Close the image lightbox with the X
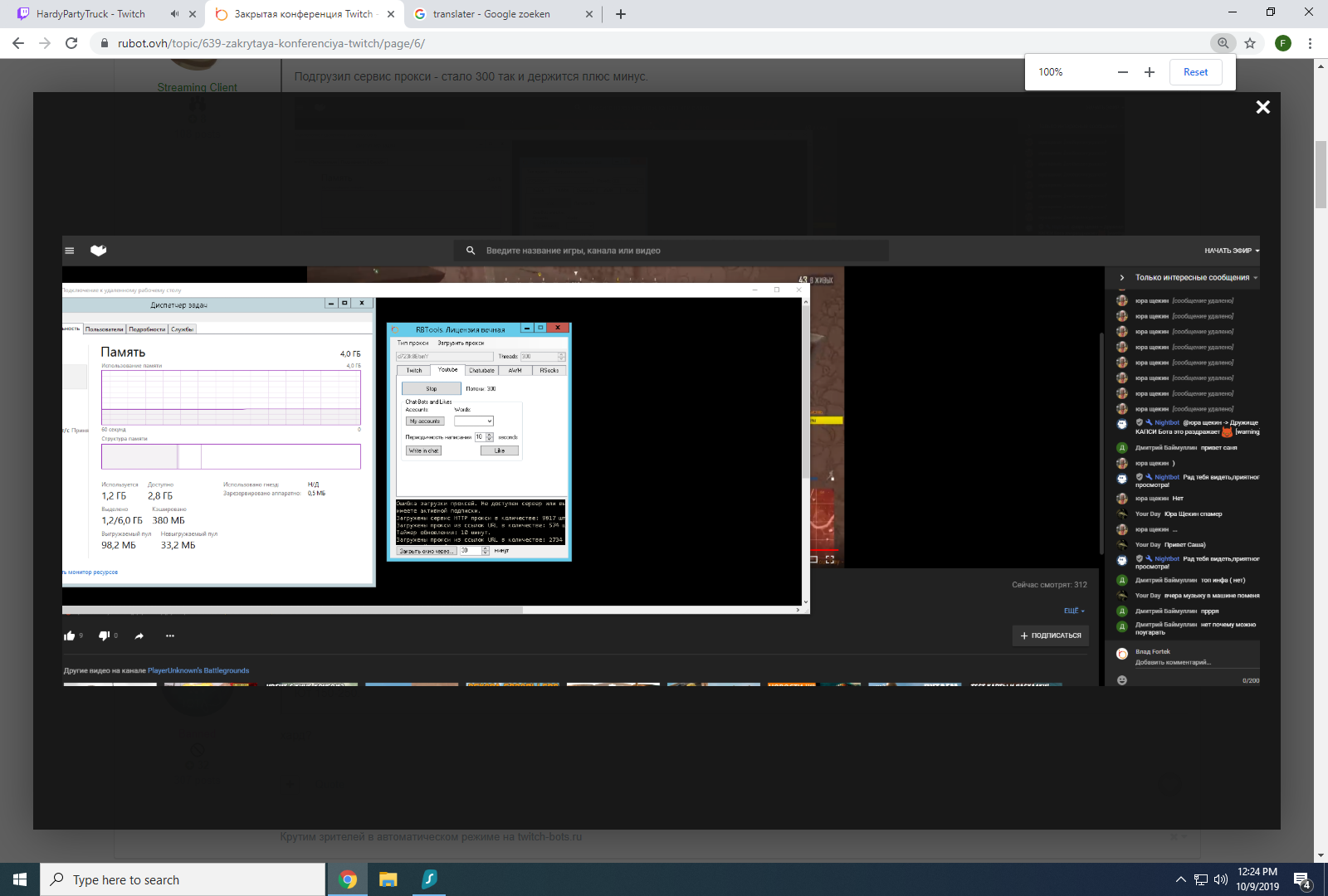 click(x=1262, y=107)
